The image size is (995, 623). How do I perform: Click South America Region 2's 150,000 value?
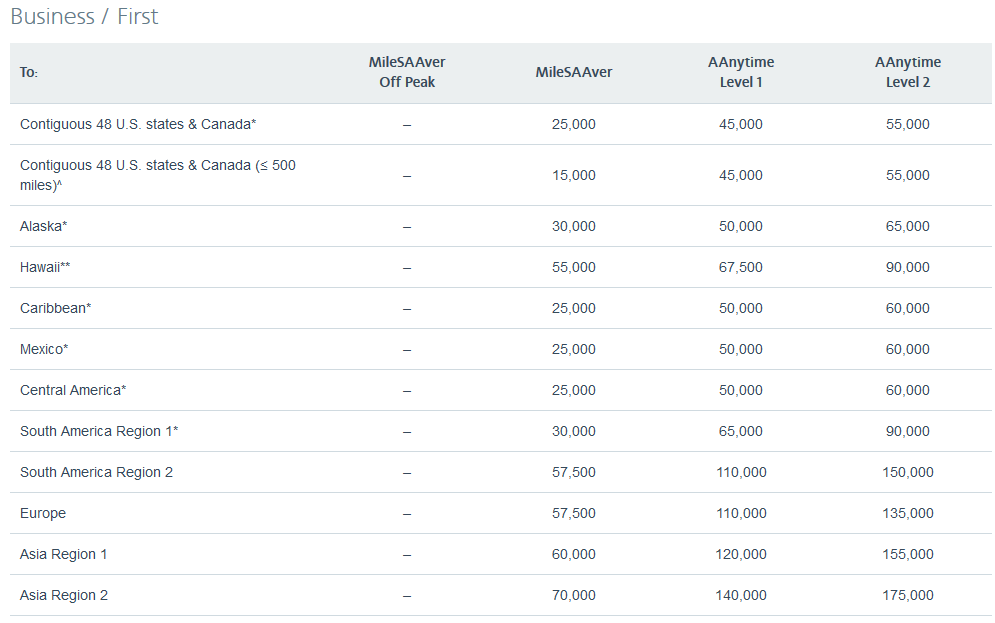coord(907,473)
